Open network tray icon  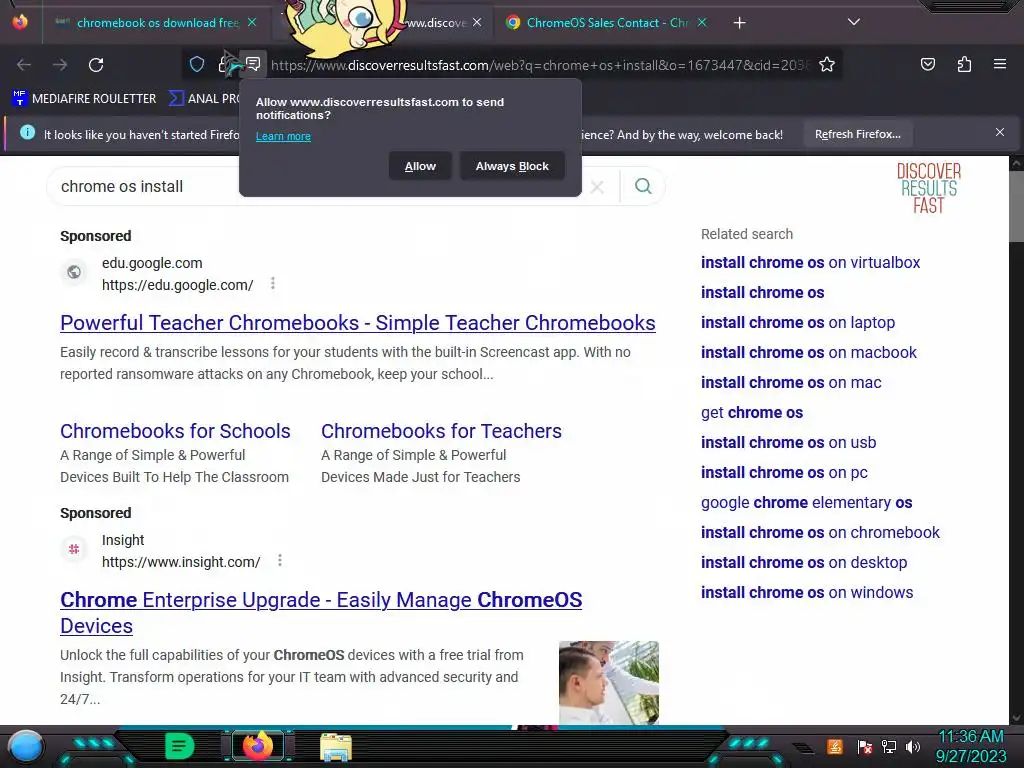point(888,746)
